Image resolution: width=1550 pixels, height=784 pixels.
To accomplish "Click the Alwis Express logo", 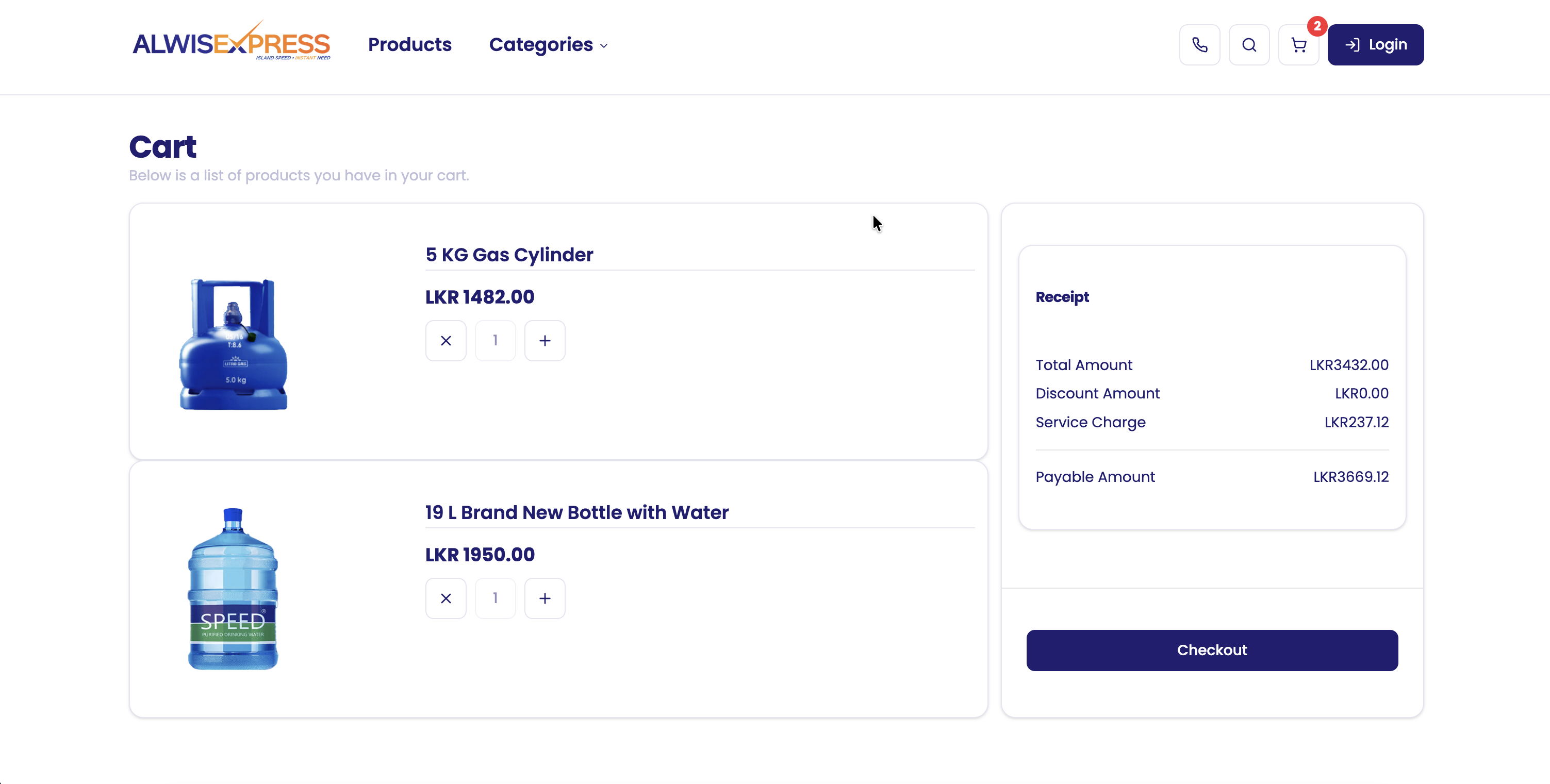I will pyautogui.click(x=232, y=43).
